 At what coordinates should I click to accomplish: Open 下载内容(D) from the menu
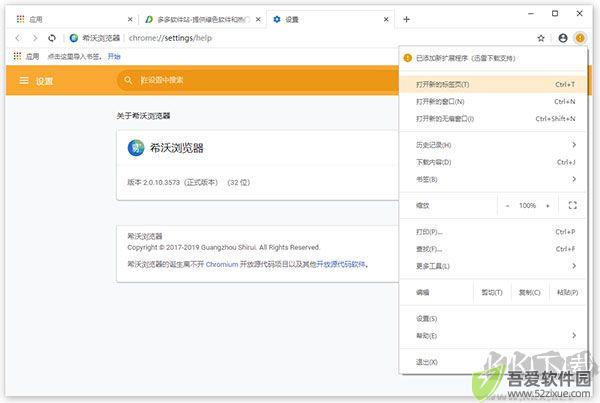pyautogui.click(x=492, y=162)
